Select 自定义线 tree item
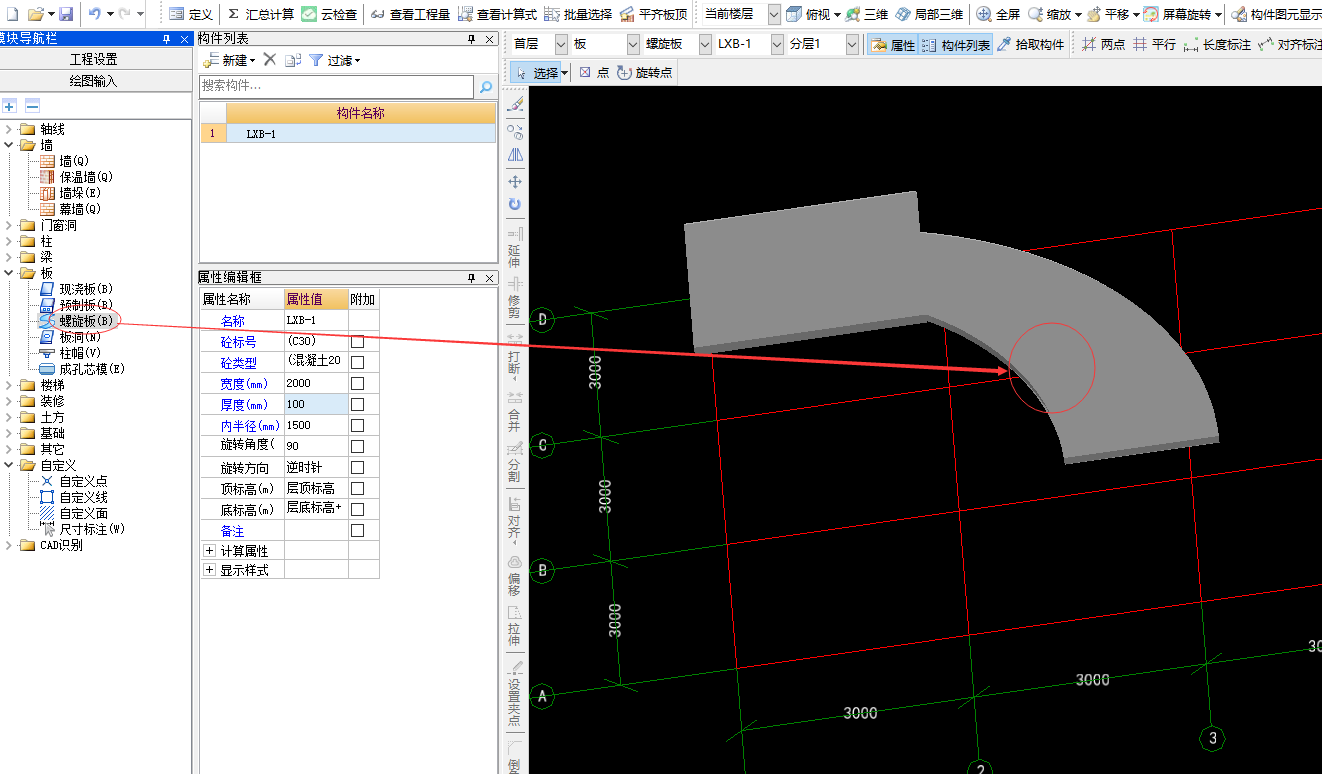 tap(83, 497)
